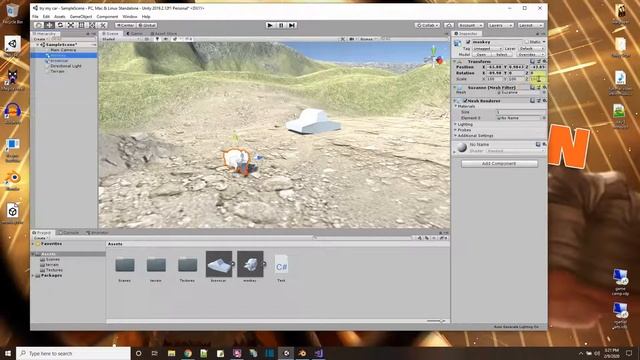
Task: Open the Collab dropdown
Action: pyautogui.click(x=427, y=25)
